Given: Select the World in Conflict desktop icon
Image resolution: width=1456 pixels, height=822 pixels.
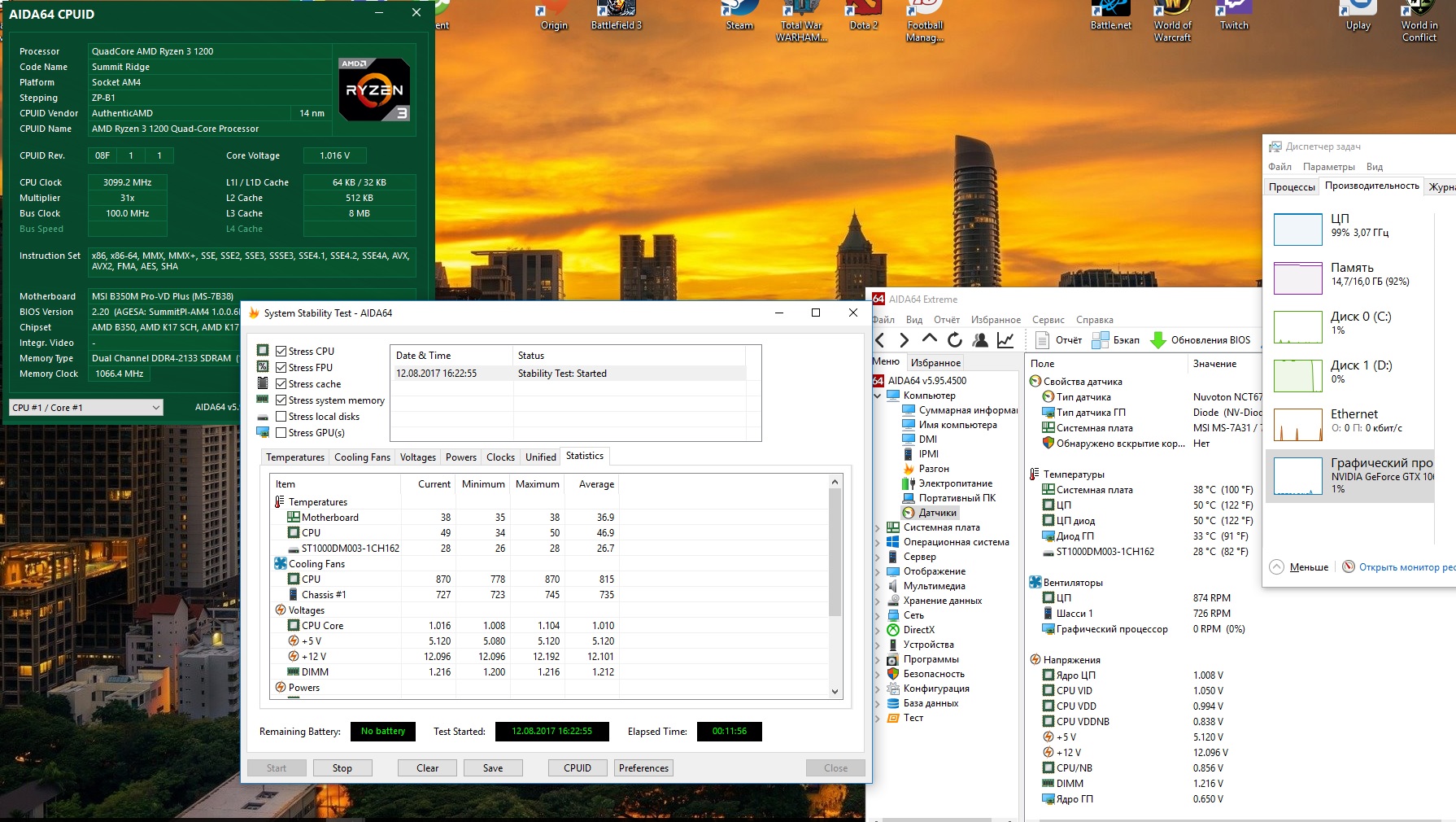Looking at the screenshot, I should tap(1419, 22).
